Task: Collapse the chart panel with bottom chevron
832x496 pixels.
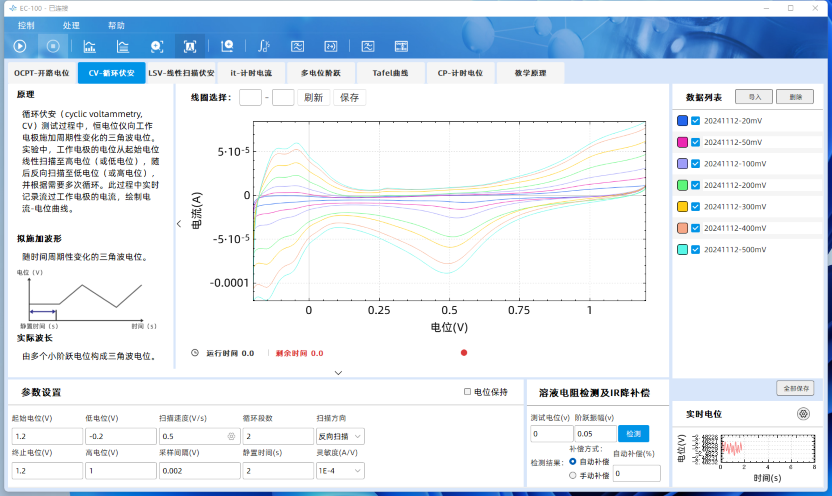Action: pos(338,372)
